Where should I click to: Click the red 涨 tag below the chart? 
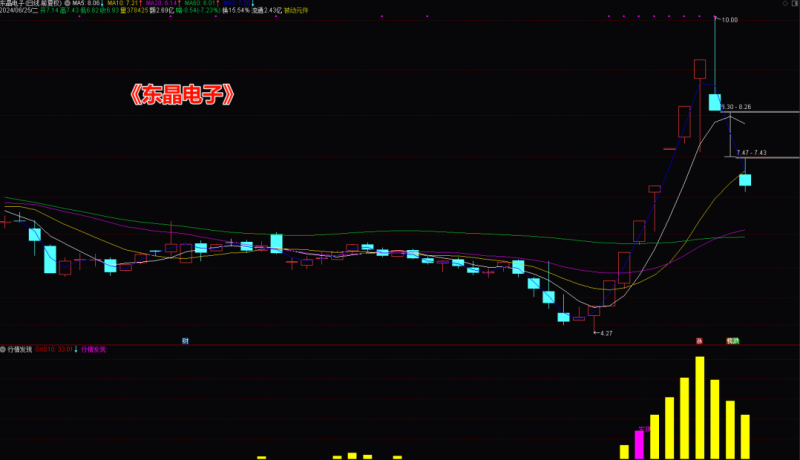700,341
